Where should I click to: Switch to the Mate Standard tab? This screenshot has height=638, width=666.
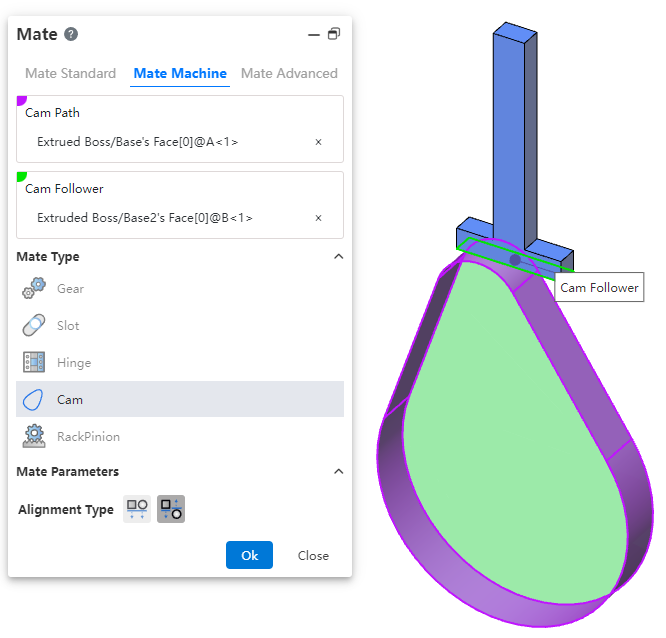(x=70, y=73)
